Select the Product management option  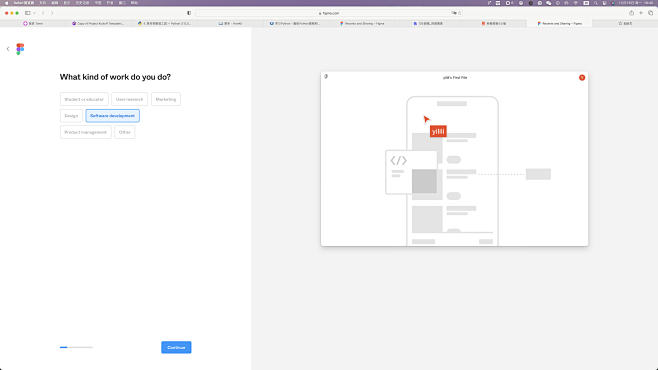[x=86, y=132]
